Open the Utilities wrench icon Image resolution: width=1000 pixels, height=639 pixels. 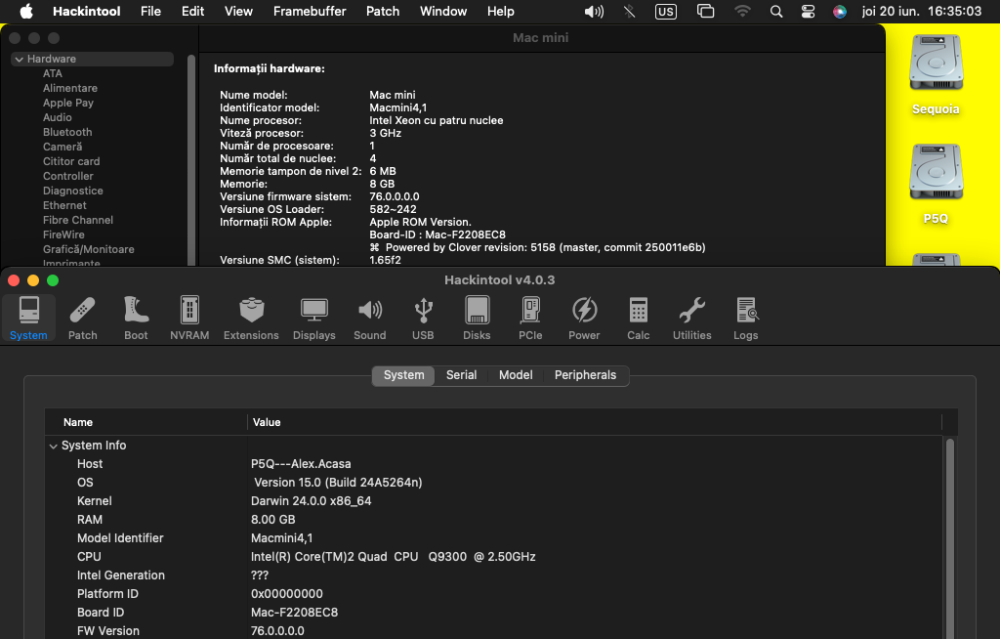tap(692, 318)
